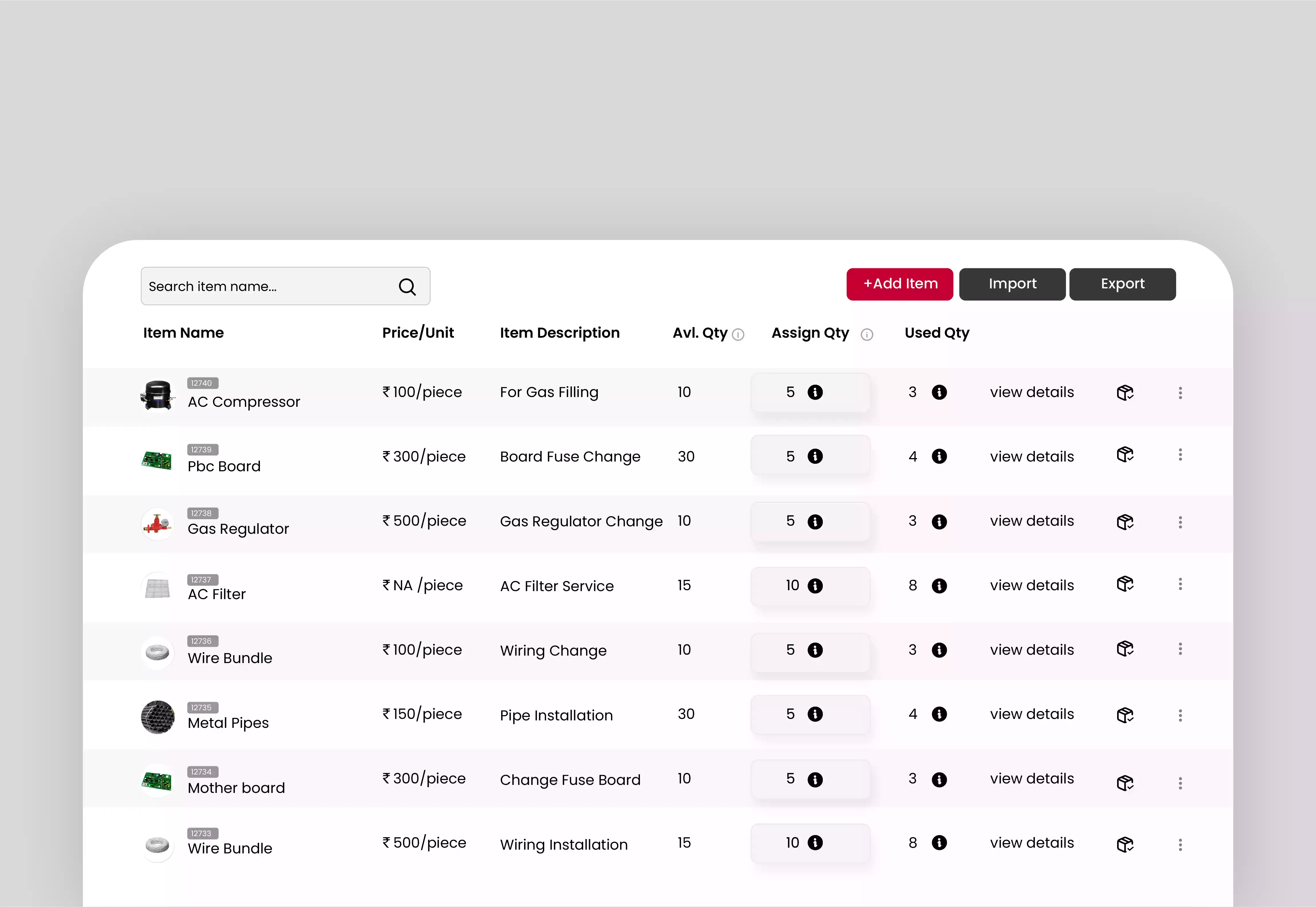Open assign qty info for AC Filter

pyautogui.click(x=815, y=586)
